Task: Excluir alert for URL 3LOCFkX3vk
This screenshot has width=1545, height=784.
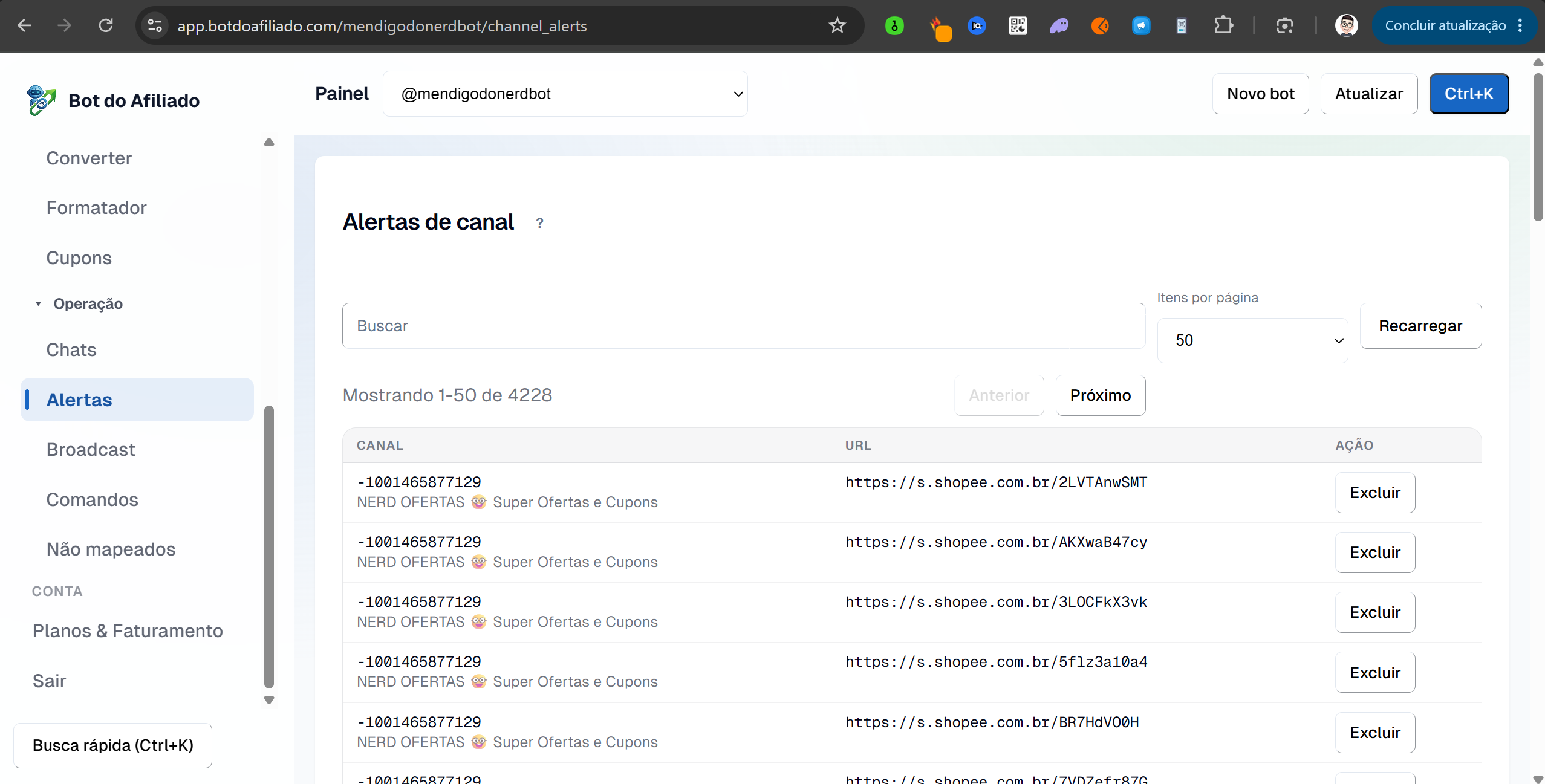Action: click(1375, 612)
